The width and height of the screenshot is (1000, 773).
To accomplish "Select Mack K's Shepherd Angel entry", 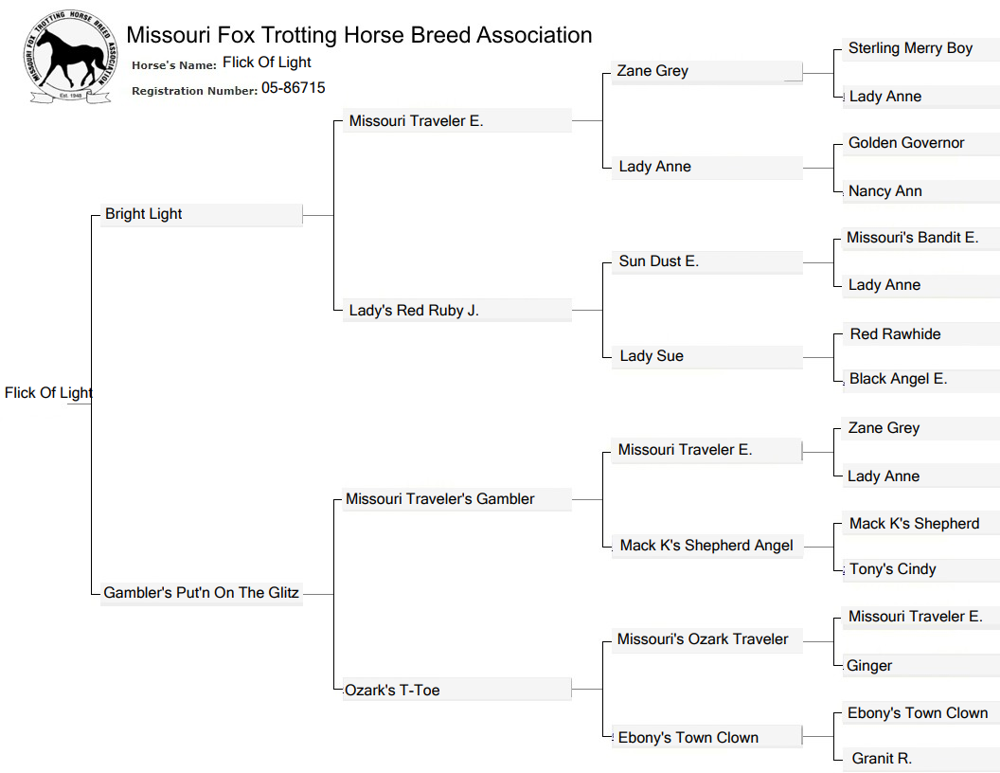I will click(706, 546).
